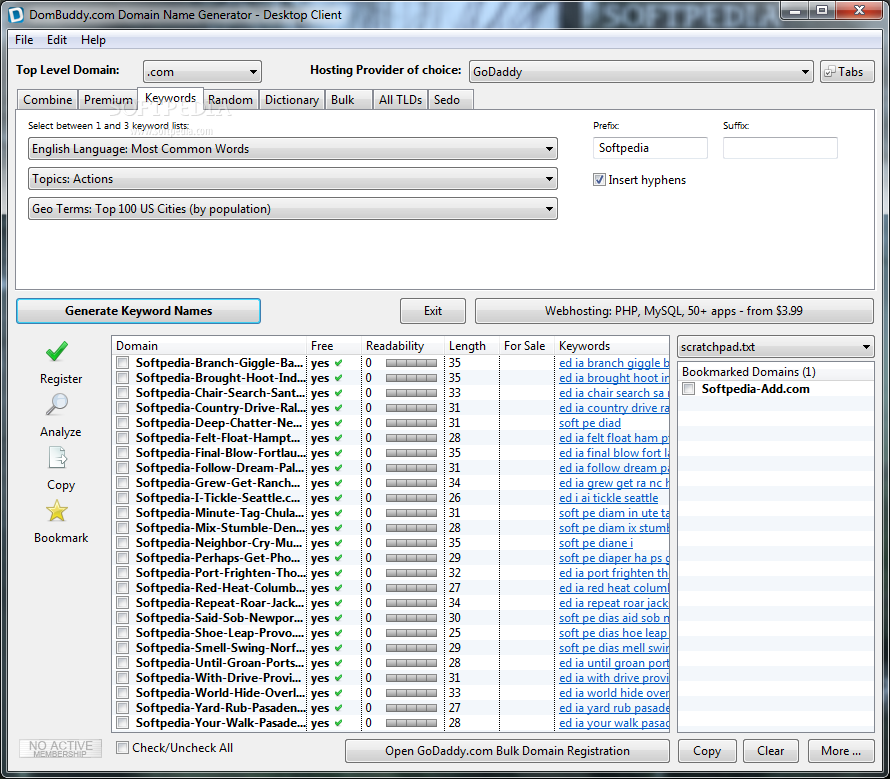Switch to the Combine tab

pos(48,100)
